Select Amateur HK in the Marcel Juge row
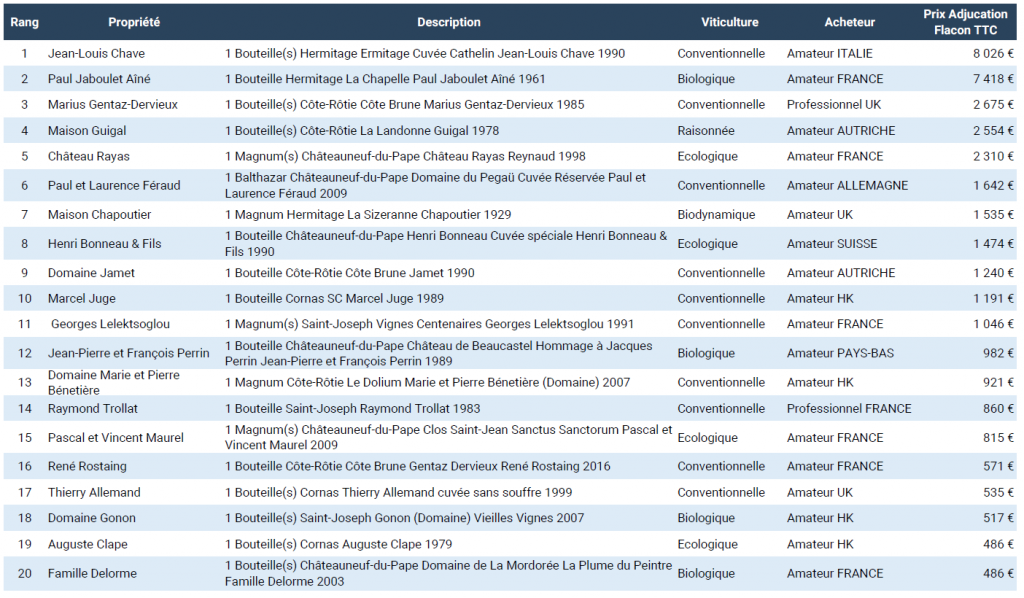This screenshot has height=598, width=1024. click(x=820, y=298)
